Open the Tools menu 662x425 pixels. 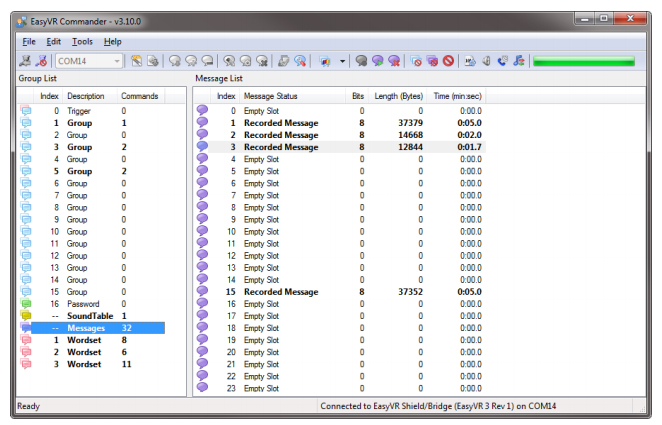pos(82,42)
